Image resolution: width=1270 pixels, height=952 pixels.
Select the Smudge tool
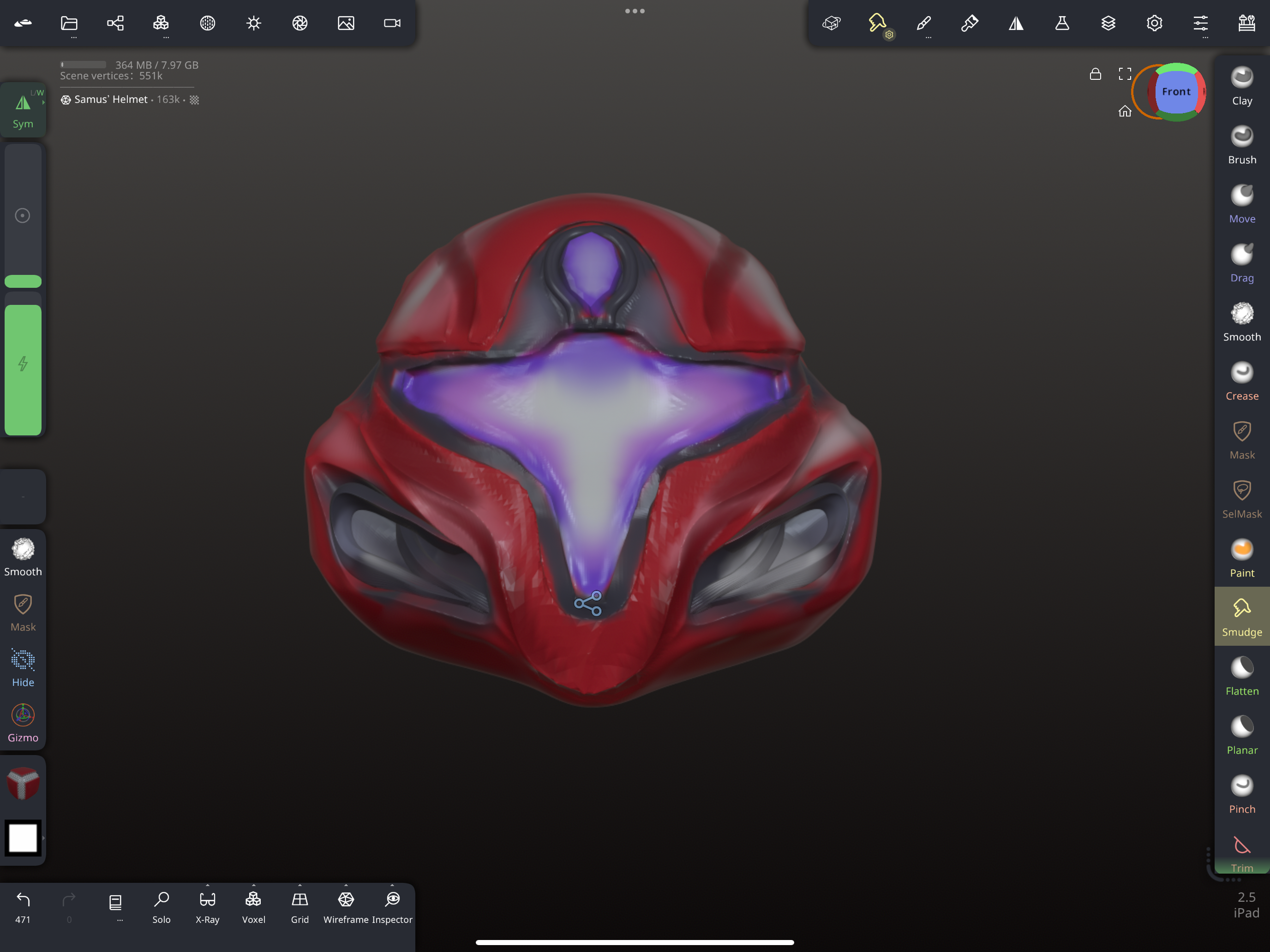point(1242,617)
